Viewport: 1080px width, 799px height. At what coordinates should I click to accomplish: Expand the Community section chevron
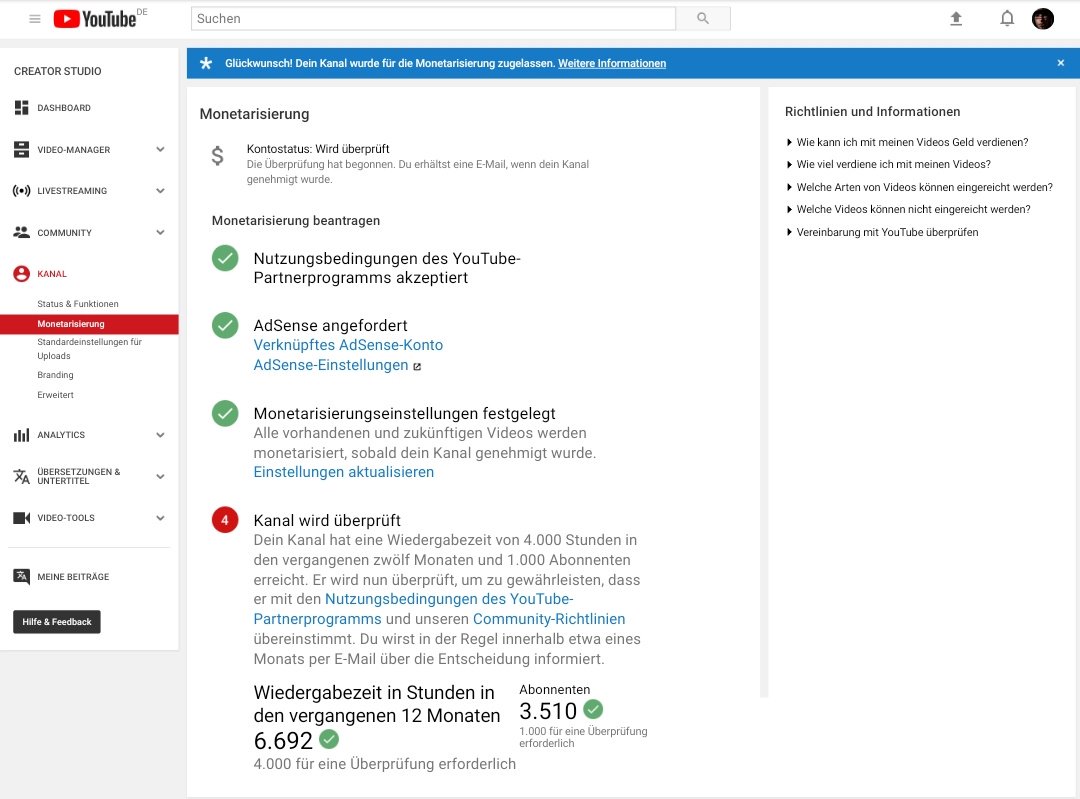point(160,232)
